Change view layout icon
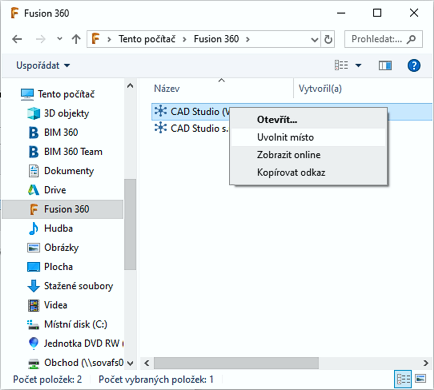This screenshot has width=434, height=390. coord(341,65)
